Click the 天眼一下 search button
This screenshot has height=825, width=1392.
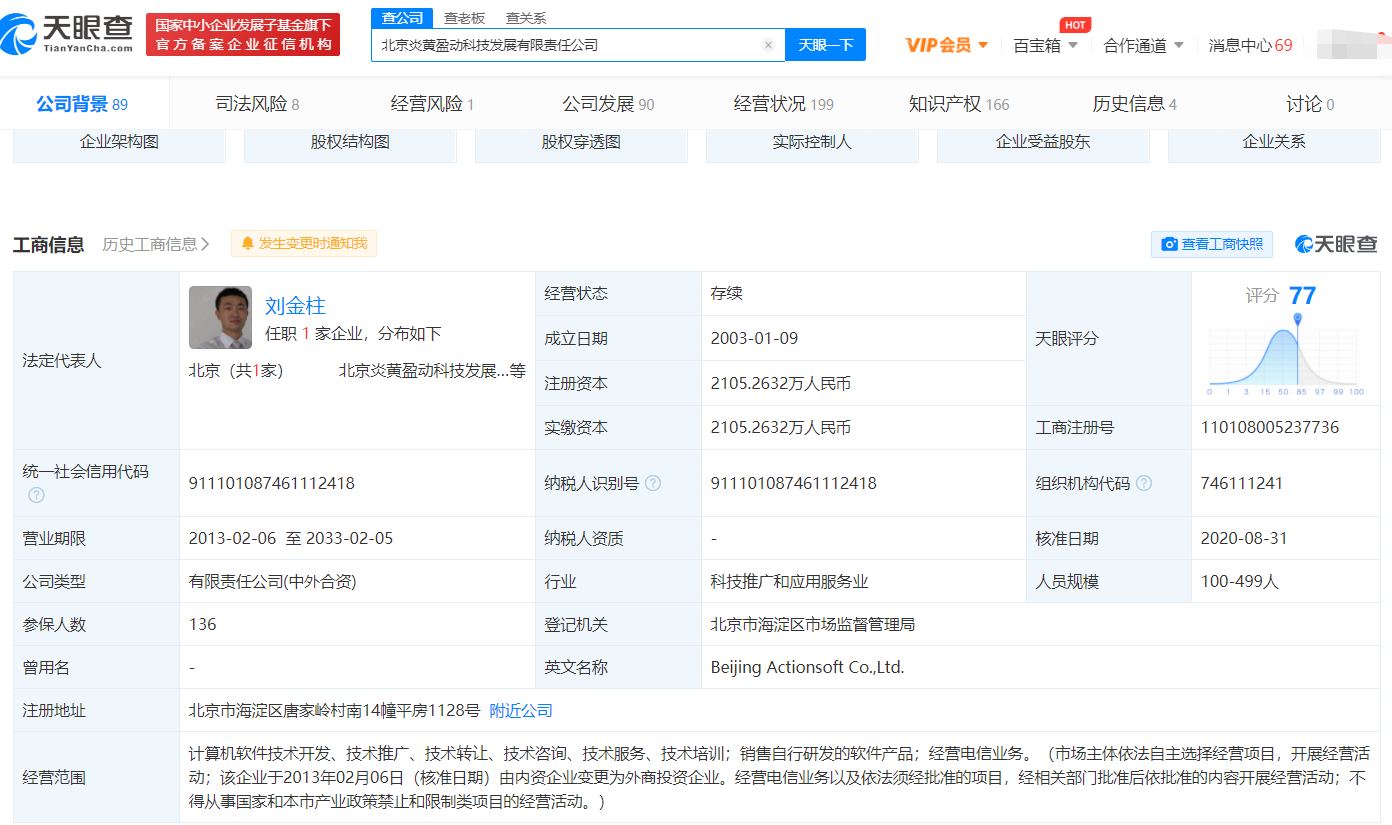point(825,45)
